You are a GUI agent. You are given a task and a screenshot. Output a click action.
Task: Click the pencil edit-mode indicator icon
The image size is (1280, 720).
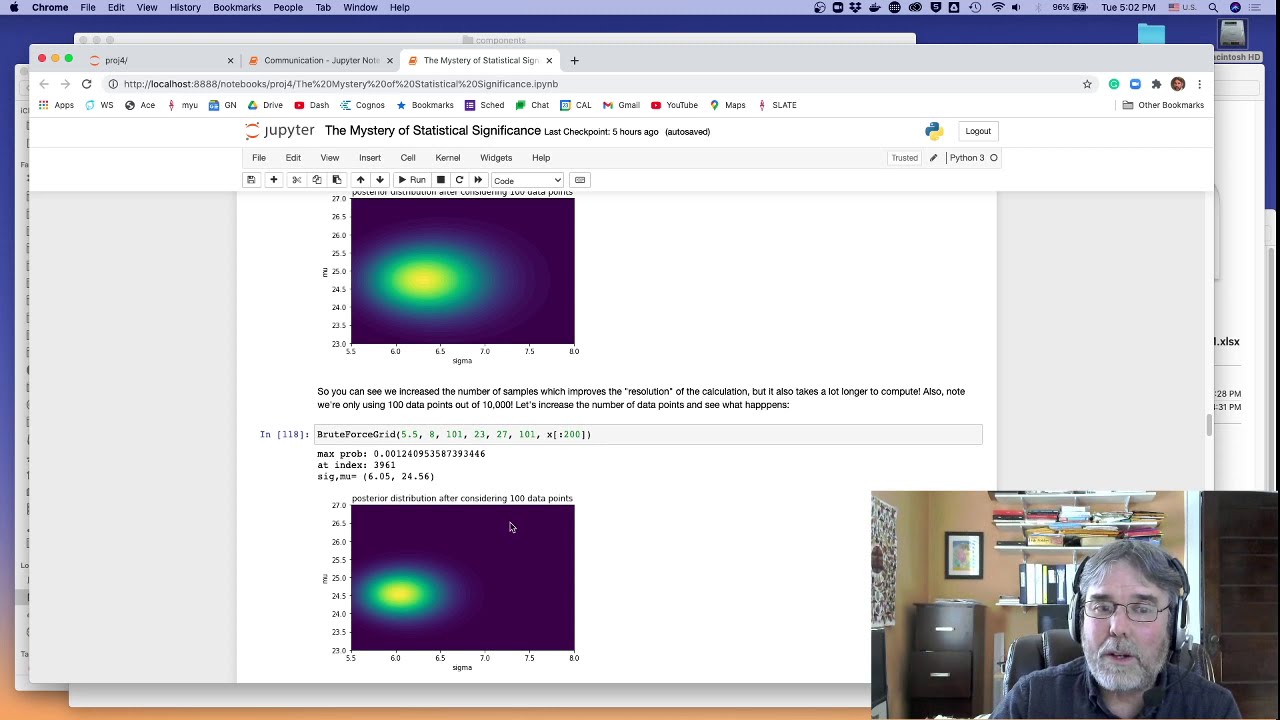click(x=934, y=158)
